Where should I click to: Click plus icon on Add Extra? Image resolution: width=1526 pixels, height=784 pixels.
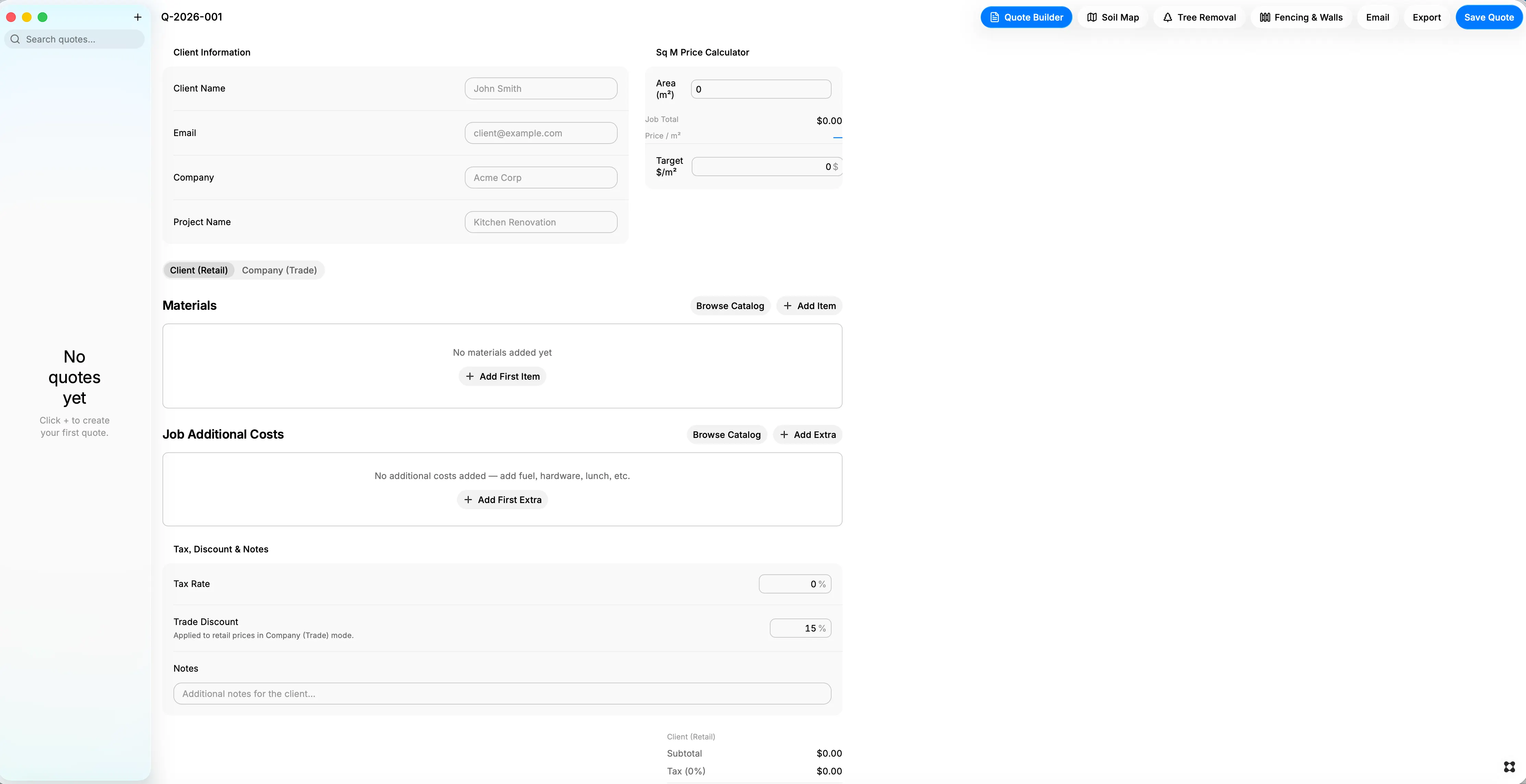pyautogui.click(x=784, y=434)
